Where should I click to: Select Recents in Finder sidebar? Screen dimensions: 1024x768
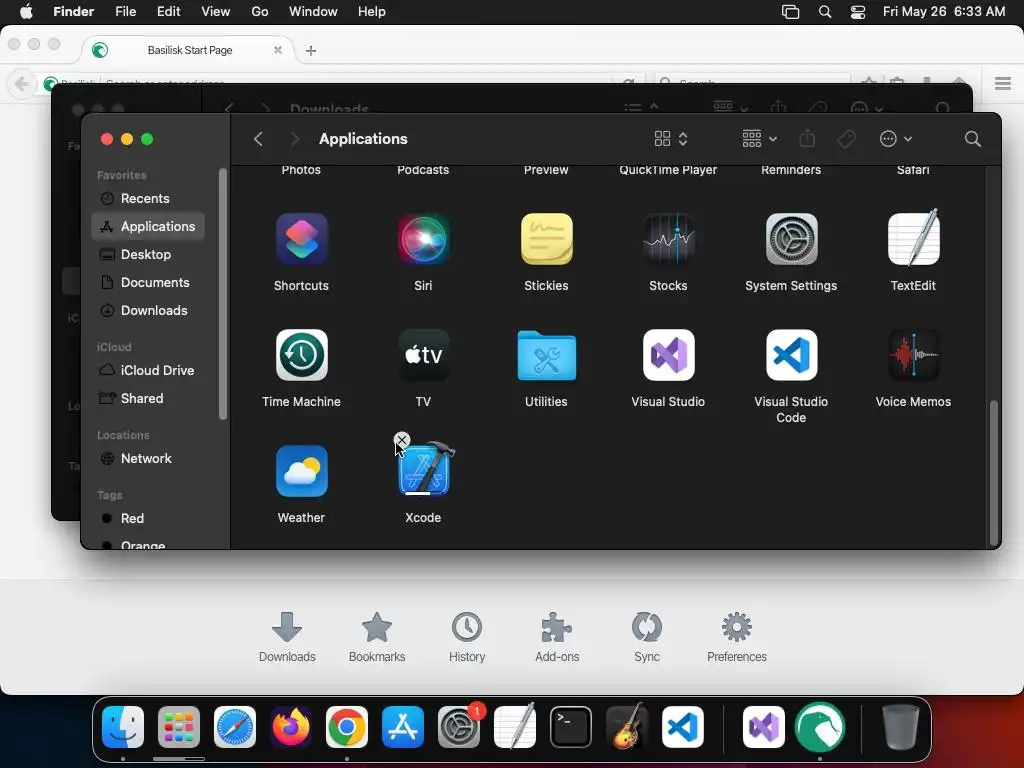[148, 199]
